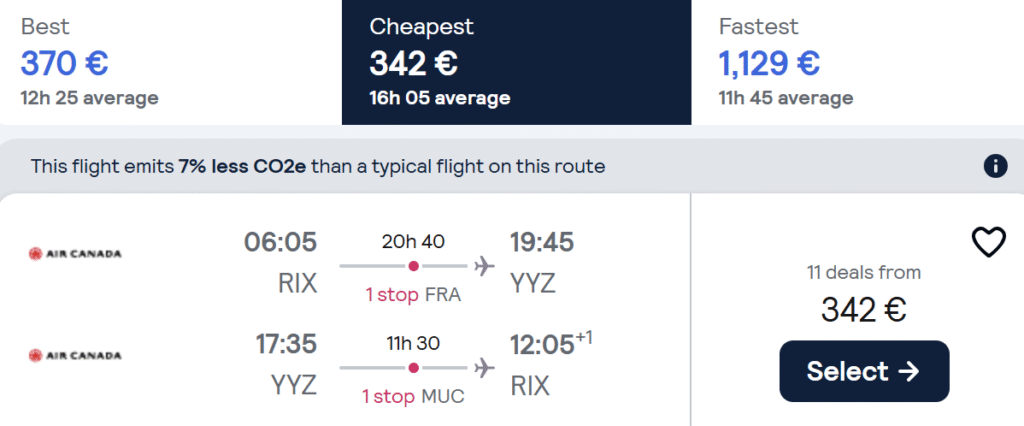Open the '1 stop MUC' layover details
1024x426 pixels.
(414, 397)
